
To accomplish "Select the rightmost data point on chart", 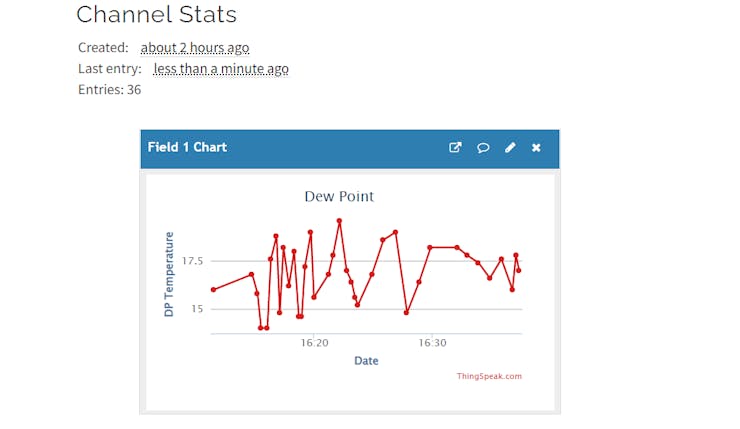I will pyautogui.click(x=519, y=270).
